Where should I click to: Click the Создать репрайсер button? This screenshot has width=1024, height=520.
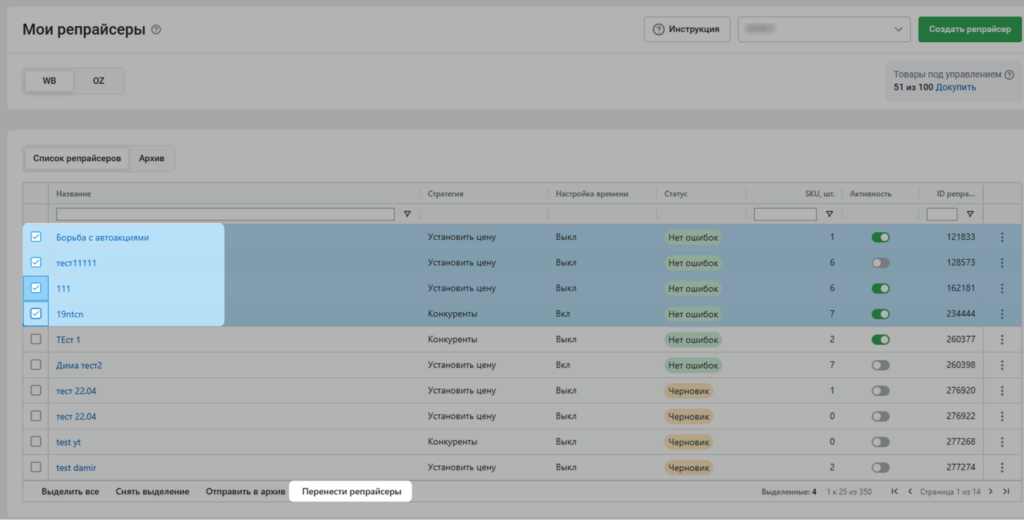969,29
